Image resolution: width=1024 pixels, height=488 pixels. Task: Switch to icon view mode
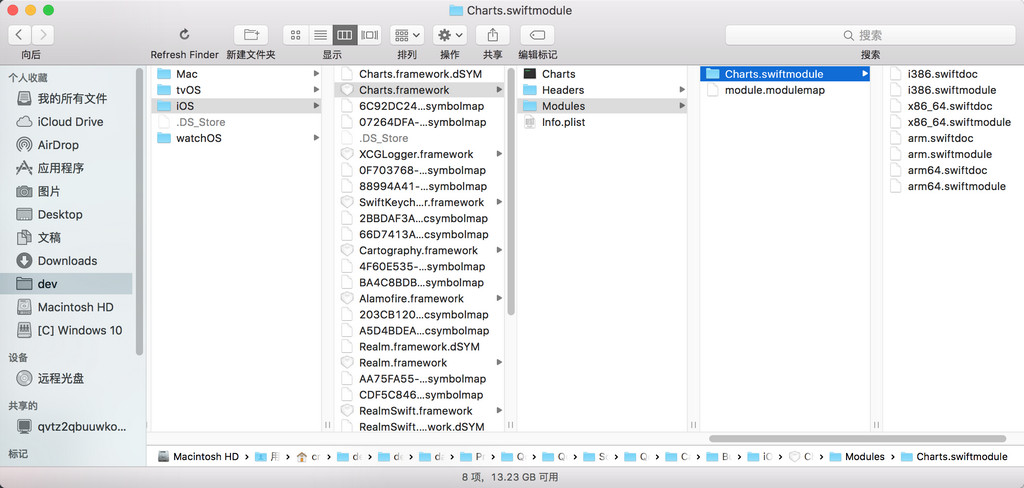pyautogui.click(x=295, y=35)
